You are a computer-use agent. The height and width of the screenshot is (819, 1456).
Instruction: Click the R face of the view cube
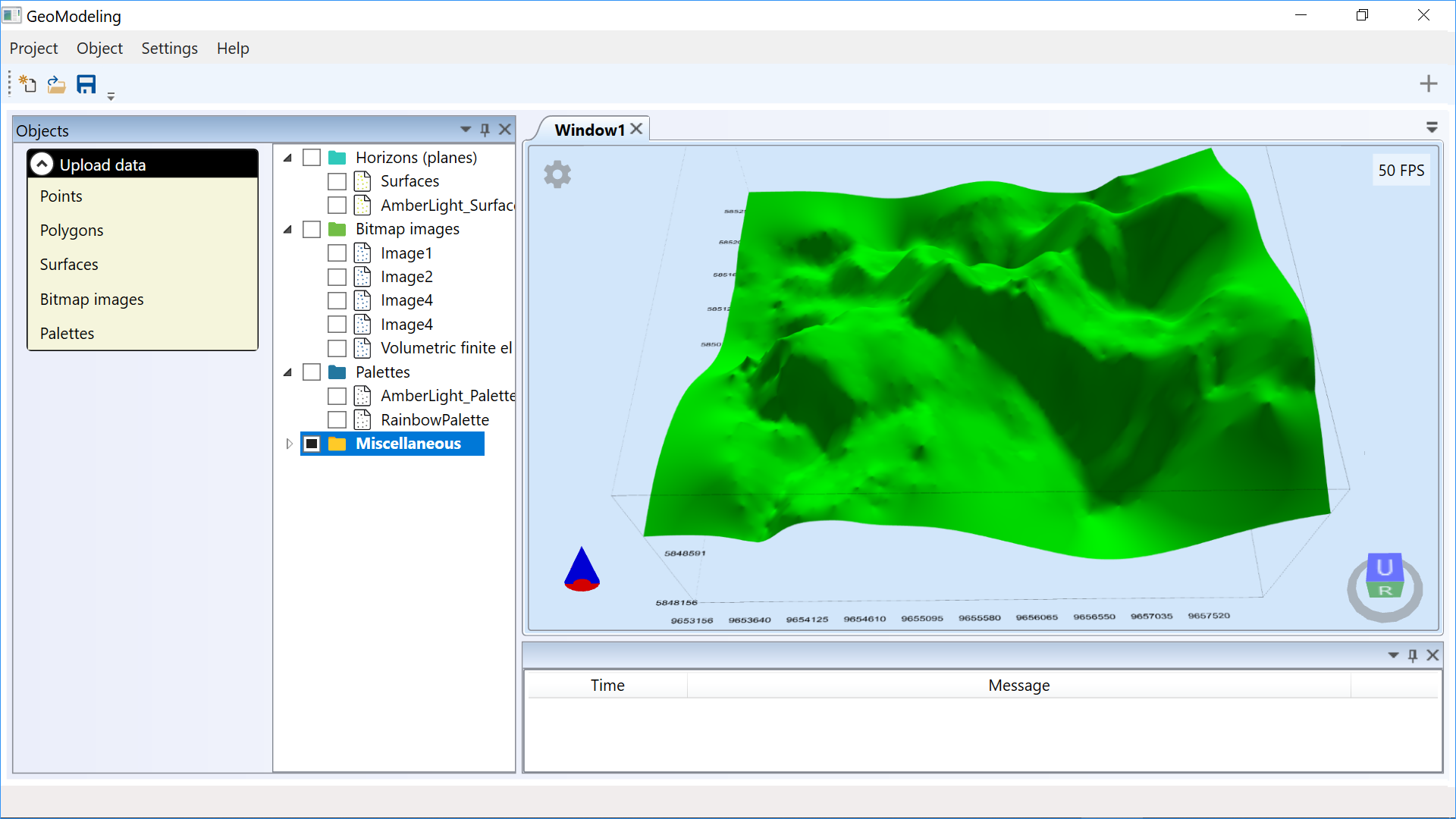click(1385, 590)
